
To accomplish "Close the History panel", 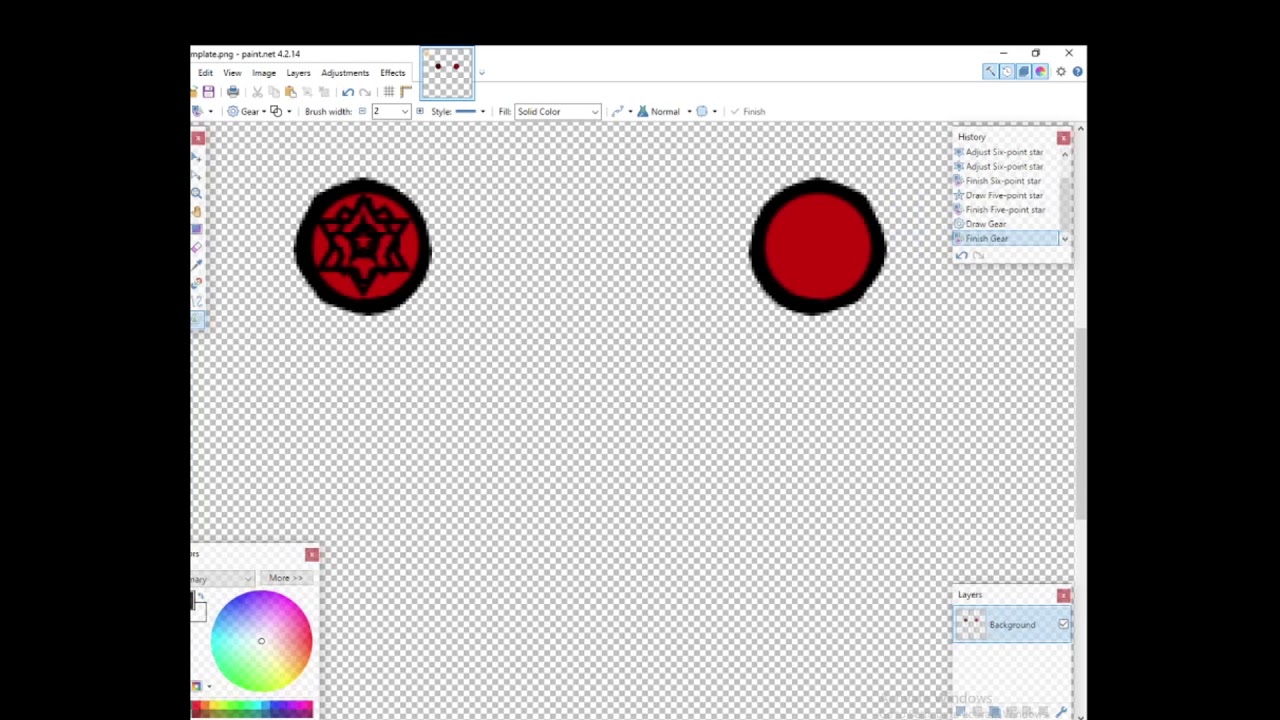I will pyautogui.click(x=1063, y=137).
